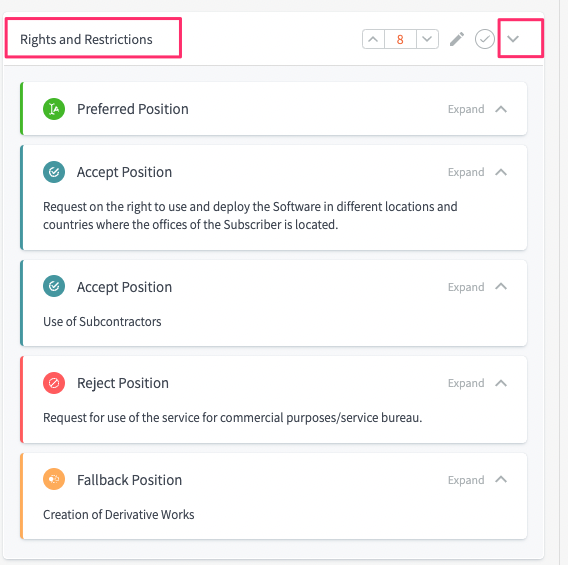Click the teal icon of first Accept Position
Image resolution: width=568 pixels, height=565 pixels.
[54, 172]
